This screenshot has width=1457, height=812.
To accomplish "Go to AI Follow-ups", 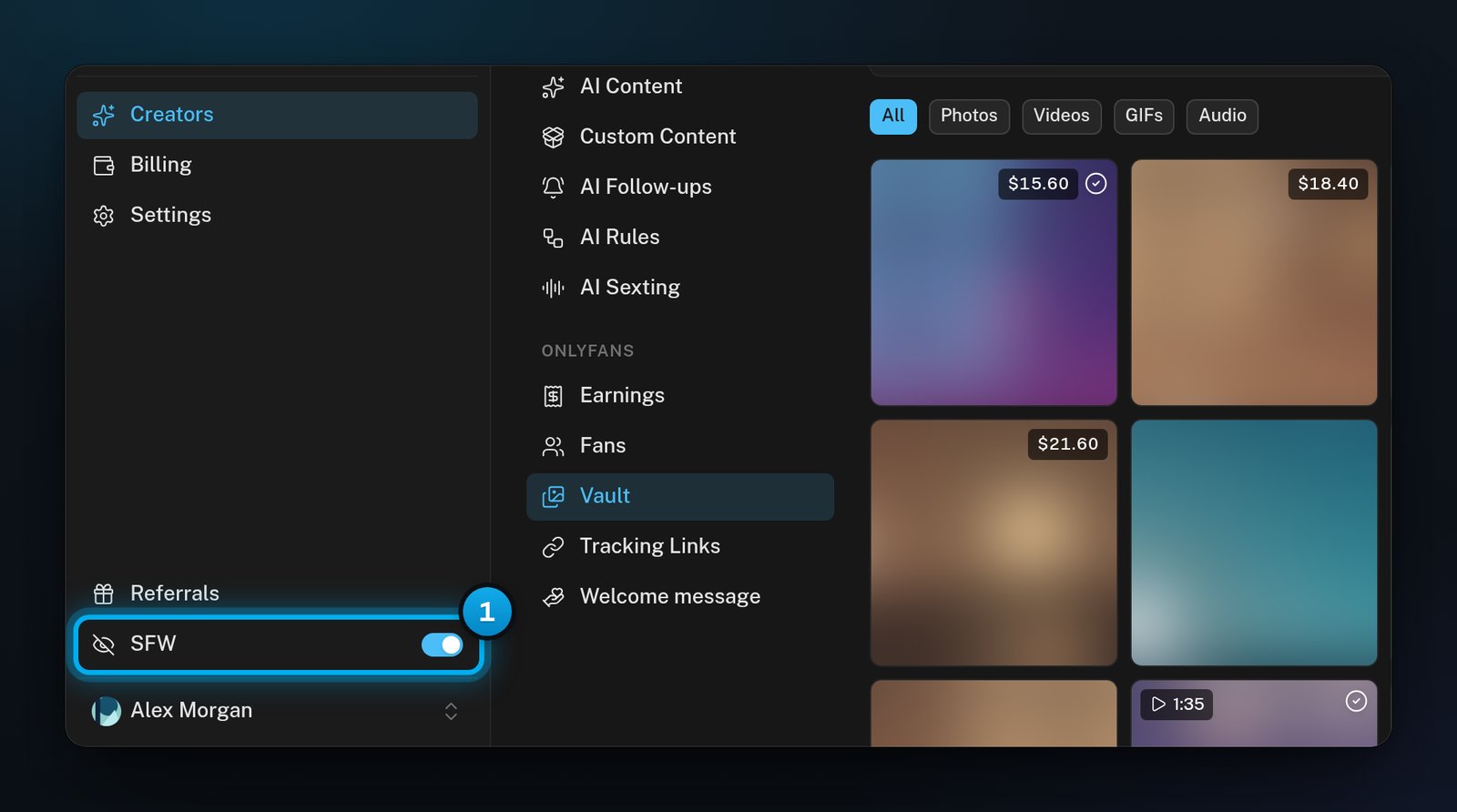I will (x=680, y=187).
